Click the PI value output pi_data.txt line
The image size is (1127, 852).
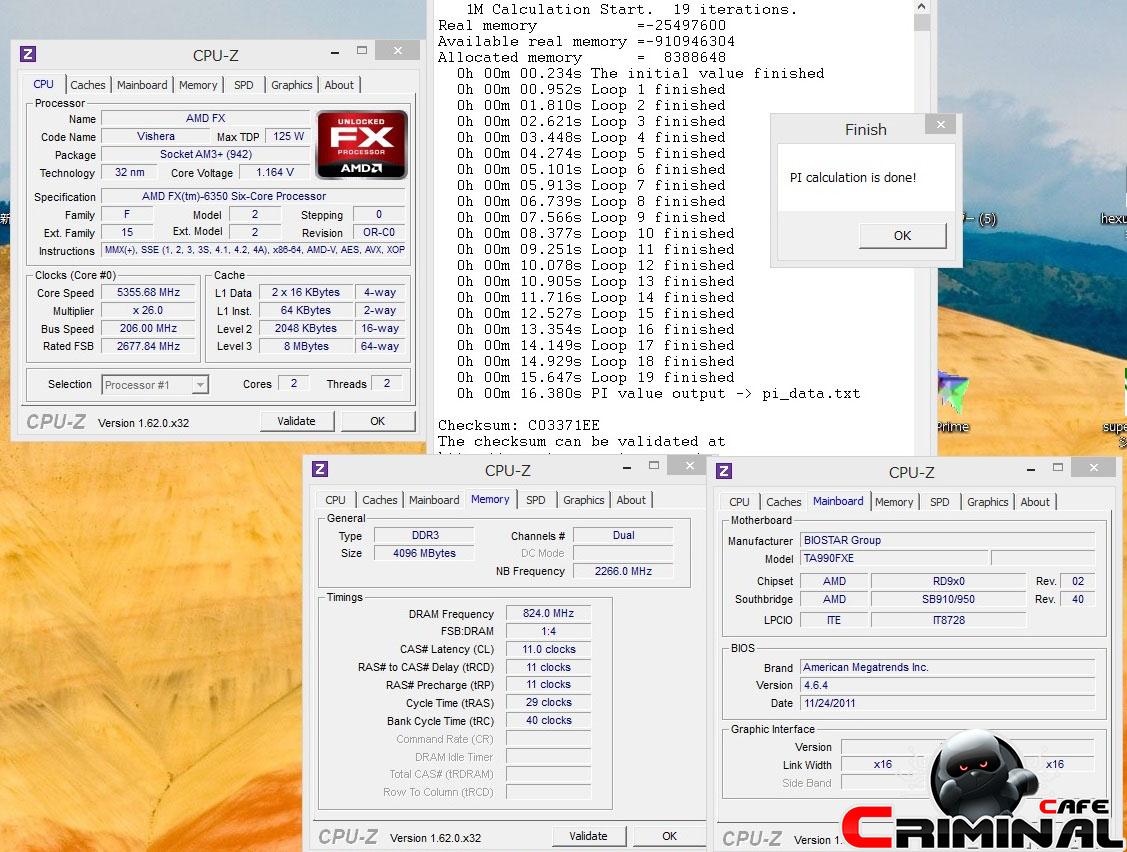[658, 394]
